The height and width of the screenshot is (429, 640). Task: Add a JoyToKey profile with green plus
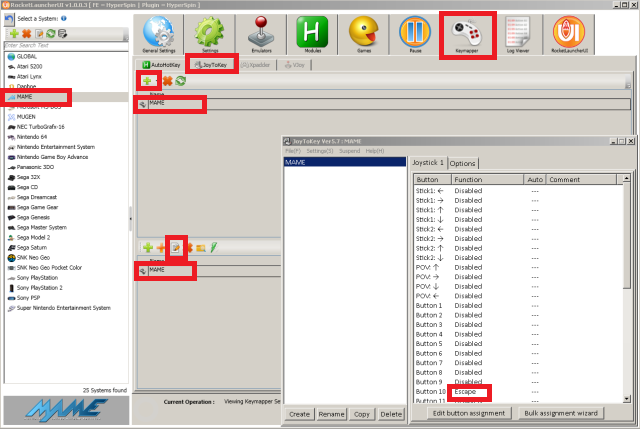[147, 81]
